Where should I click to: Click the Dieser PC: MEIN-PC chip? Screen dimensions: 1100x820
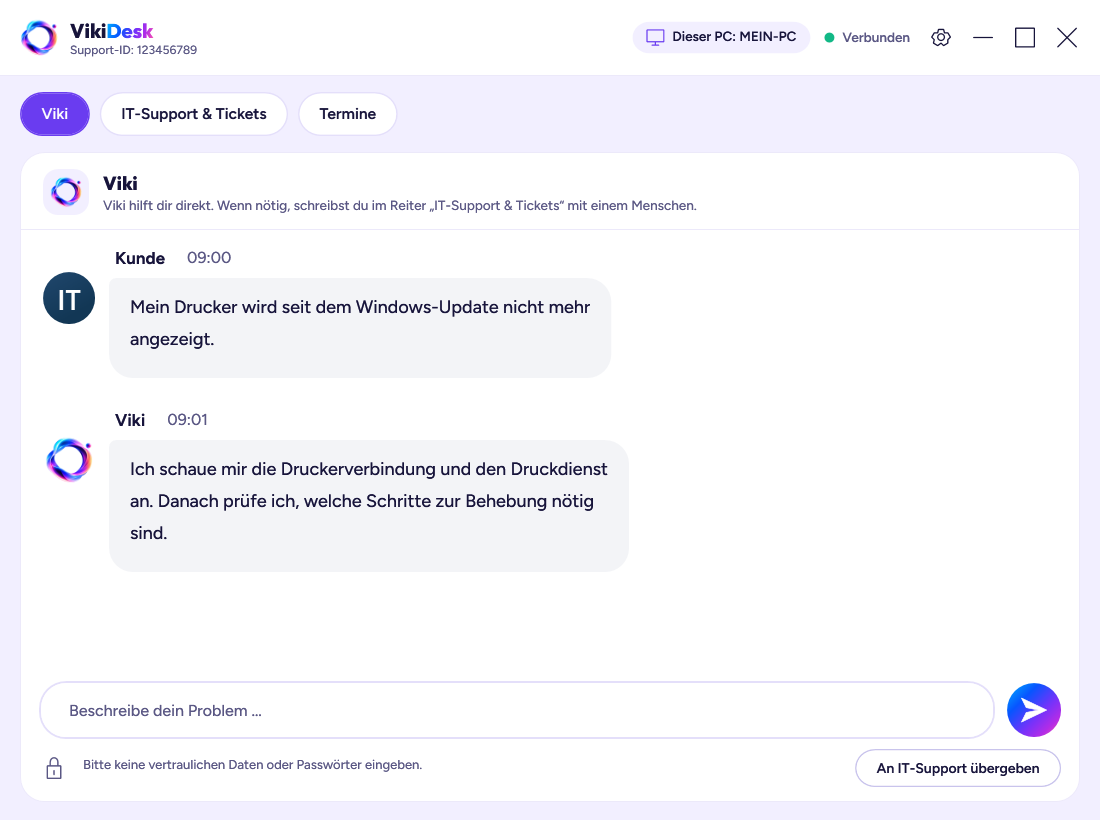click(x=721, y=37)
